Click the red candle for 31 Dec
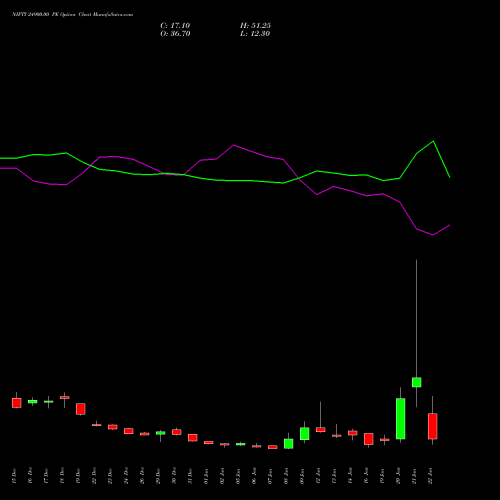Screen dimensions: 500x500 [193, 437]
